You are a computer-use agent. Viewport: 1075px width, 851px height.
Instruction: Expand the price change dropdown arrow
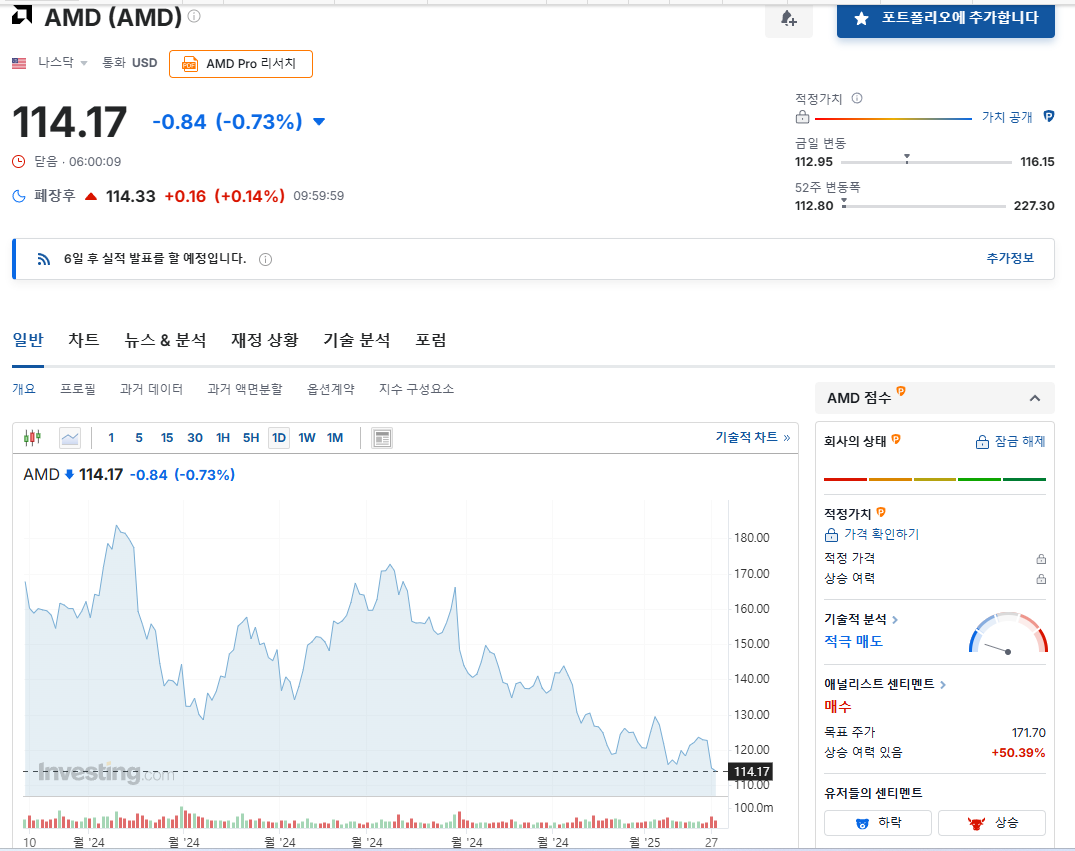[x=318, y=121]
